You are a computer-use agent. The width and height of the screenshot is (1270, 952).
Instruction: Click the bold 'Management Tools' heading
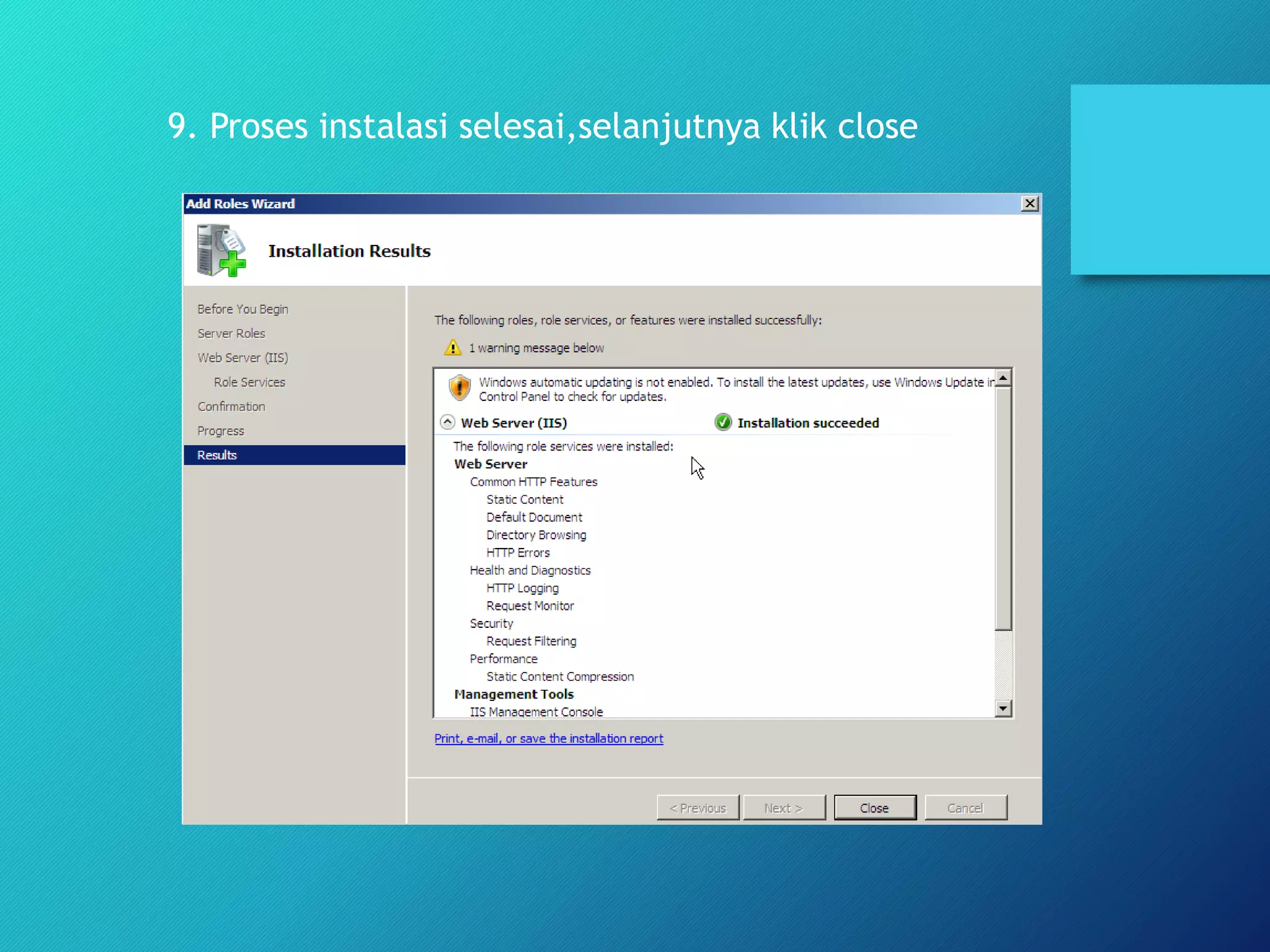514,694
